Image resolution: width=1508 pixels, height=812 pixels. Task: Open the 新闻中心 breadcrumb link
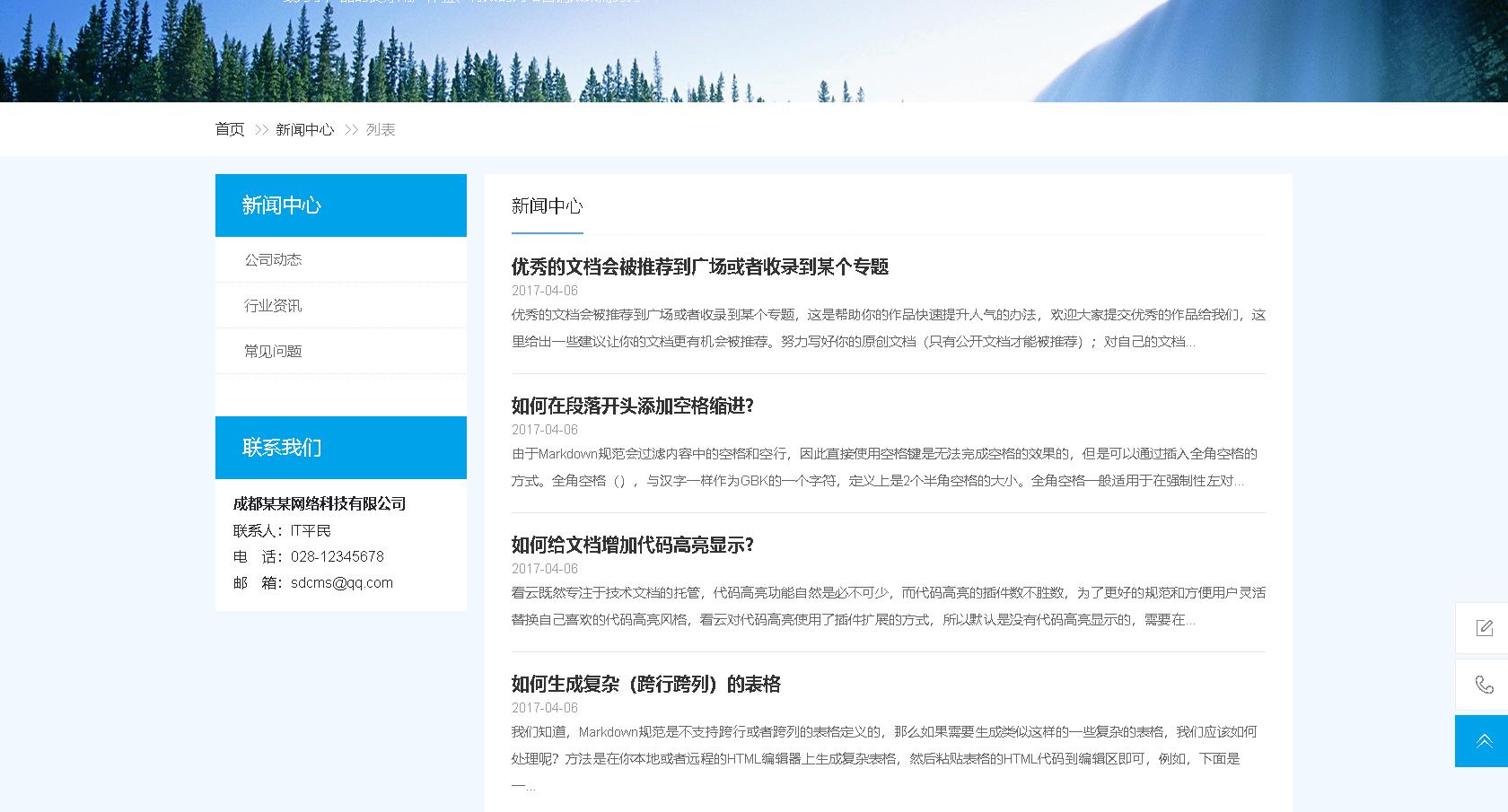(x=303, y=129)
